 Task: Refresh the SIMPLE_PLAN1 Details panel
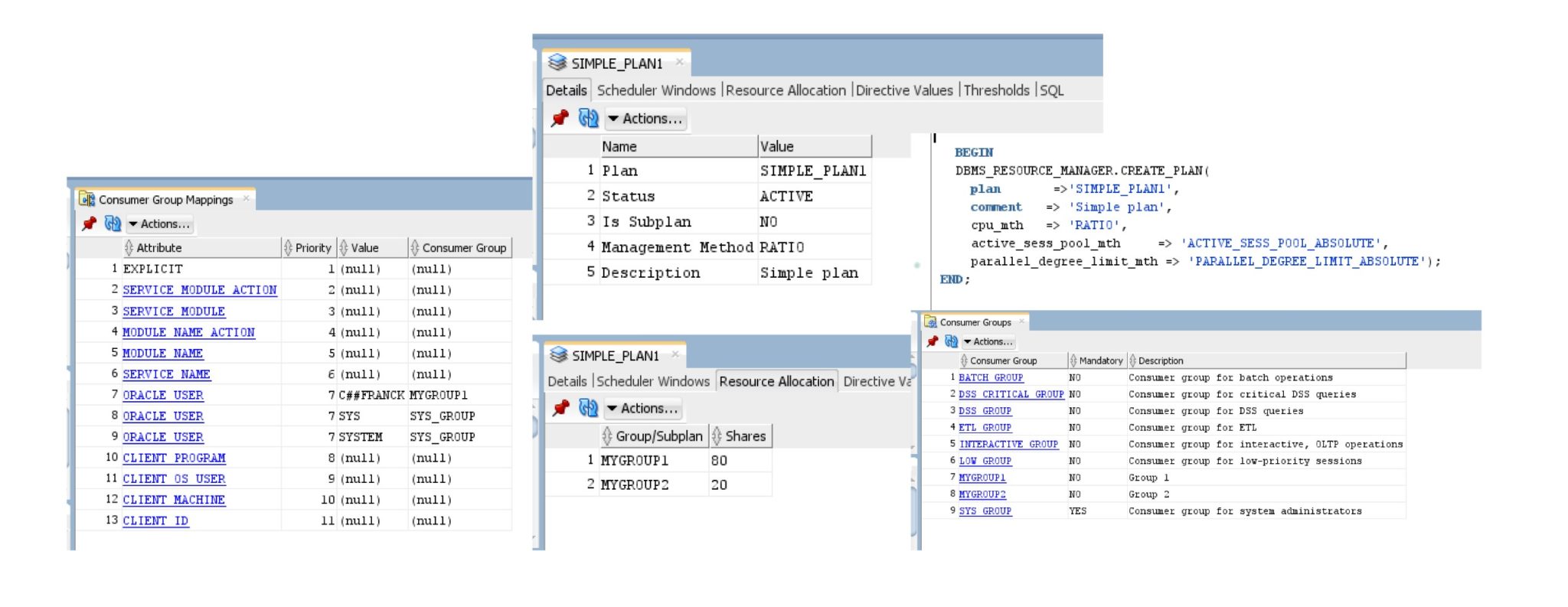[x=588, y=118]
